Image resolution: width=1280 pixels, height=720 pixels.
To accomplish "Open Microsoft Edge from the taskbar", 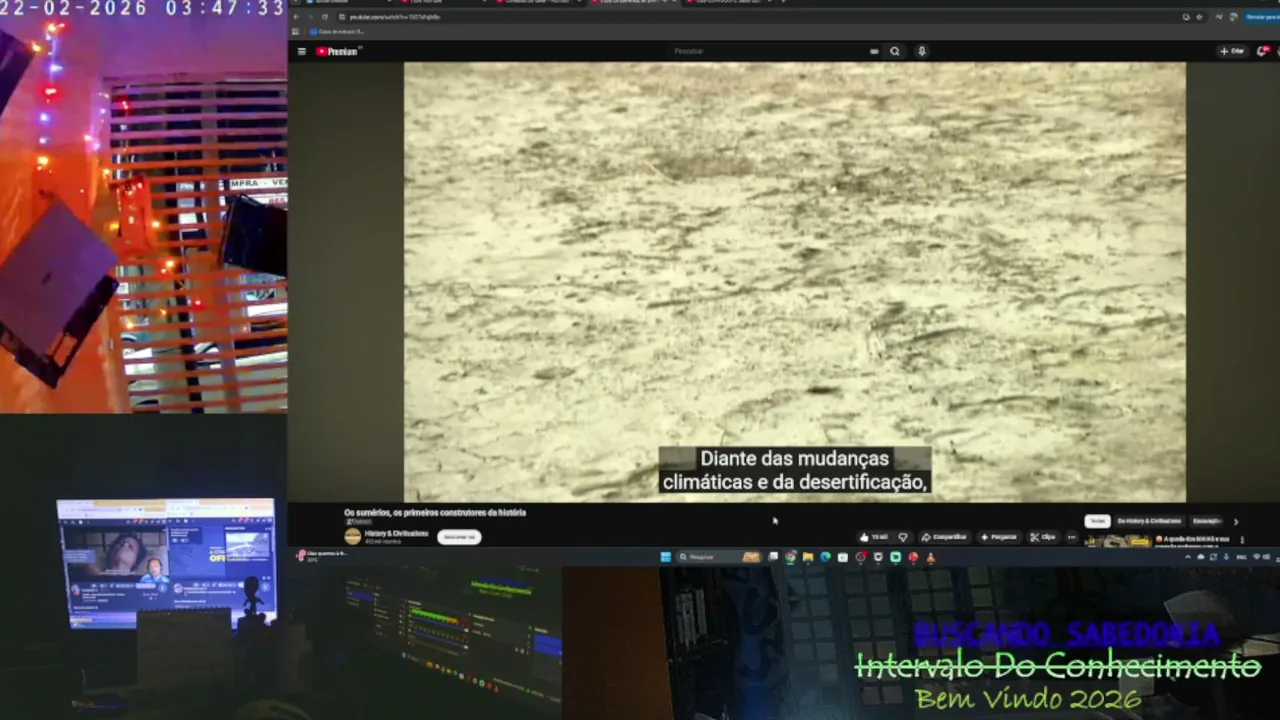I will coord(825,557).
